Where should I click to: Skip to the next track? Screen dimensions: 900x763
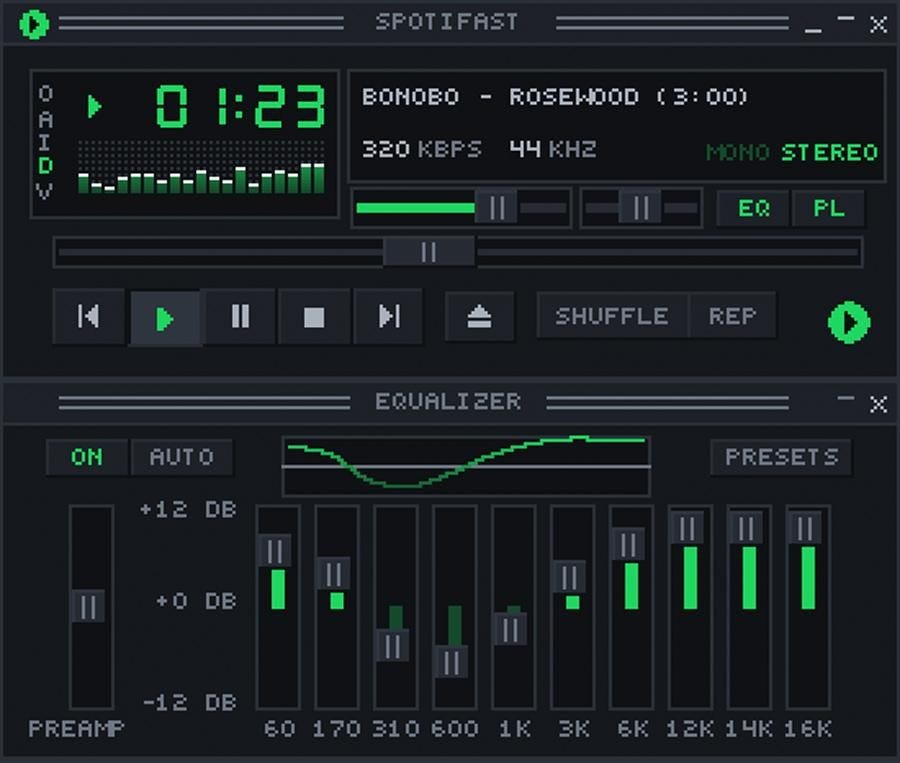389,316
